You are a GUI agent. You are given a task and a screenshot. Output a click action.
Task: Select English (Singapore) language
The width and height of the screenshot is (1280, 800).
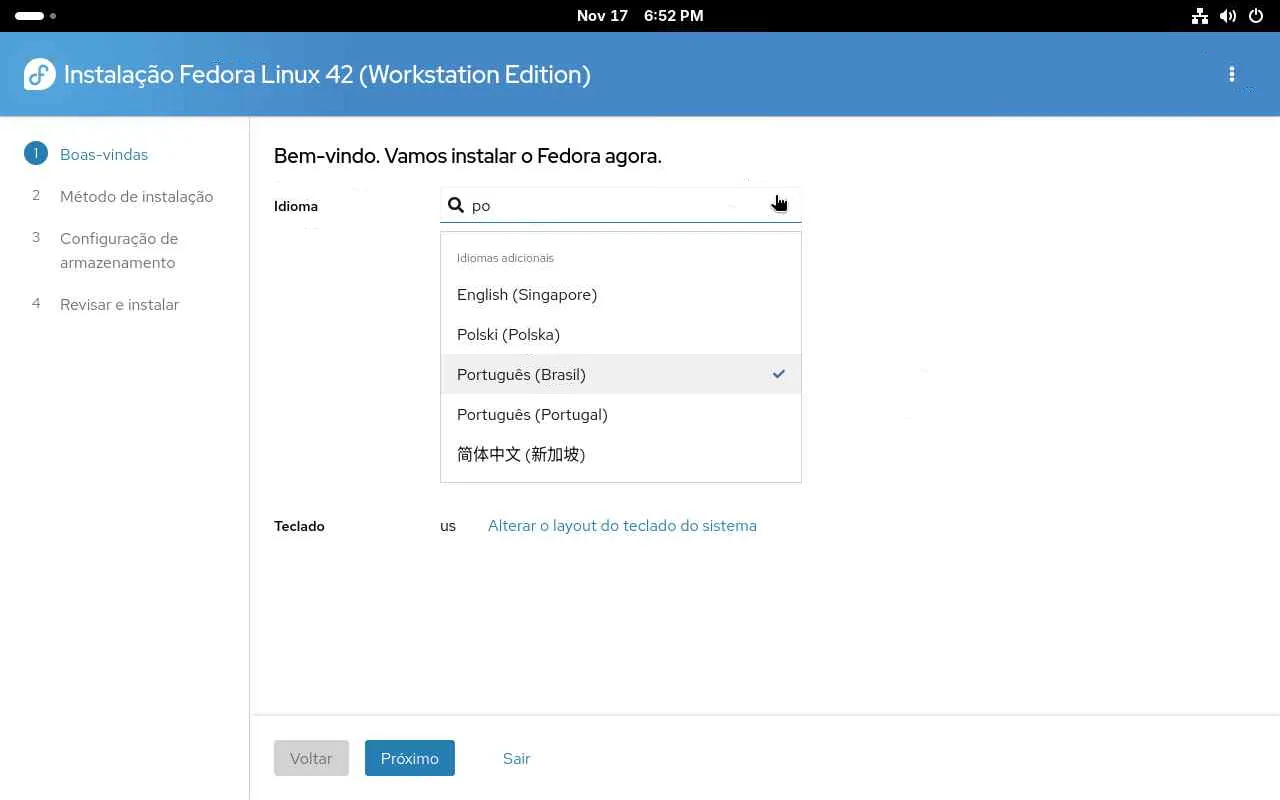[x=527, y=295]
